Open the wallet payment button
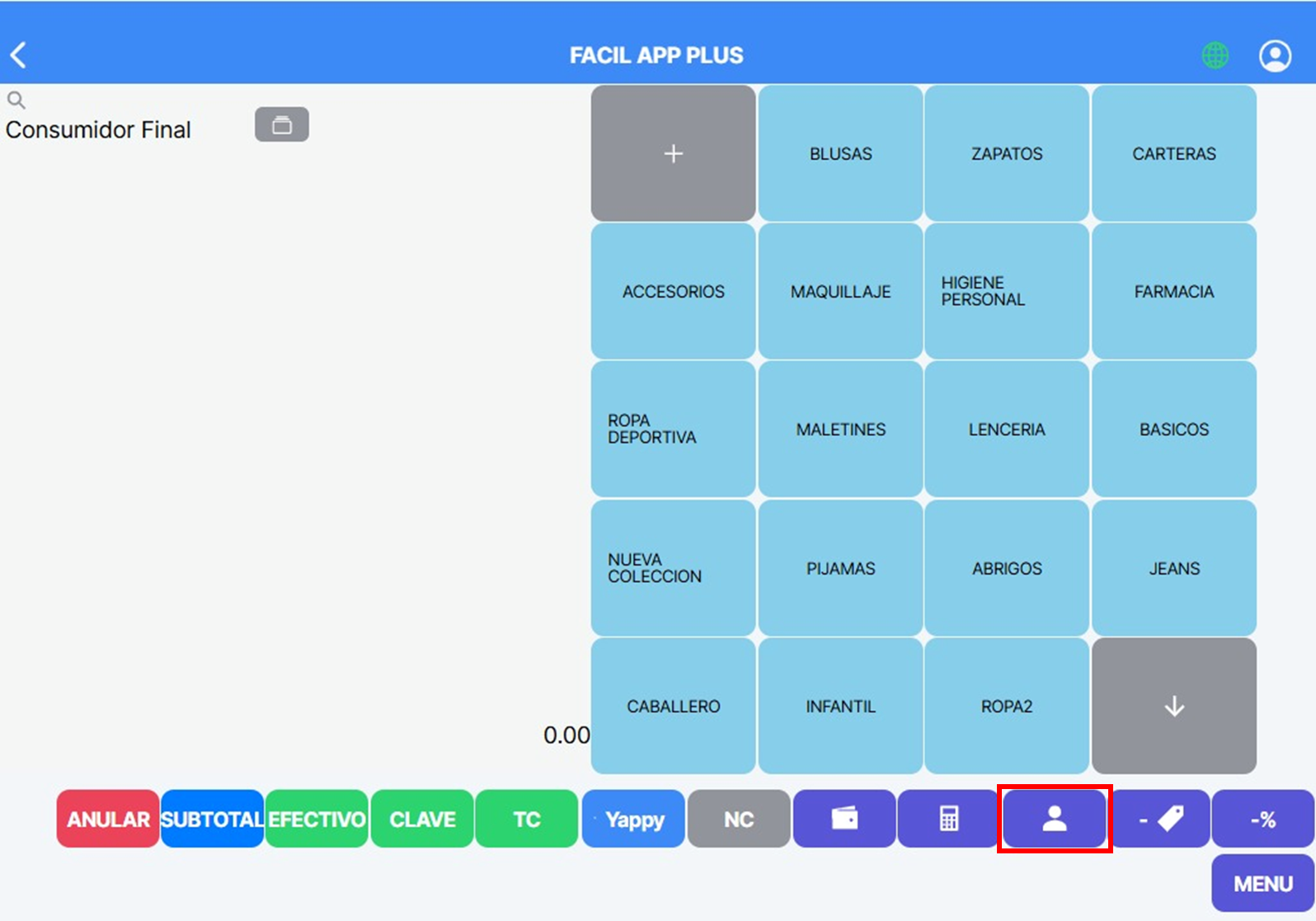The image size is (1316, 921). (x=844, y=819)
